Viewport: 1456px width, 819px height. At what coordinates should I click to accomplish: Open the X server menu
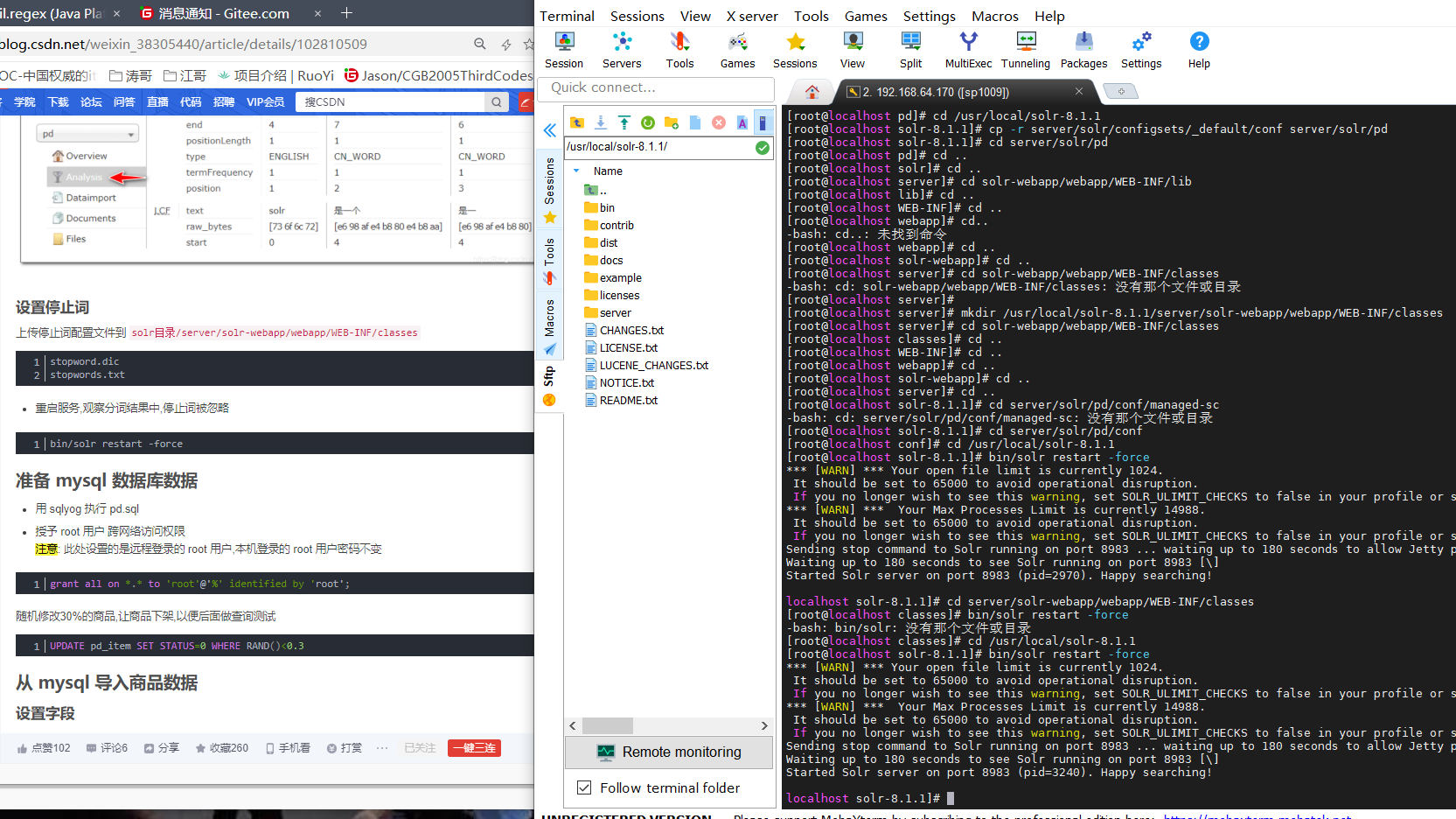click(x=752, y=16)
